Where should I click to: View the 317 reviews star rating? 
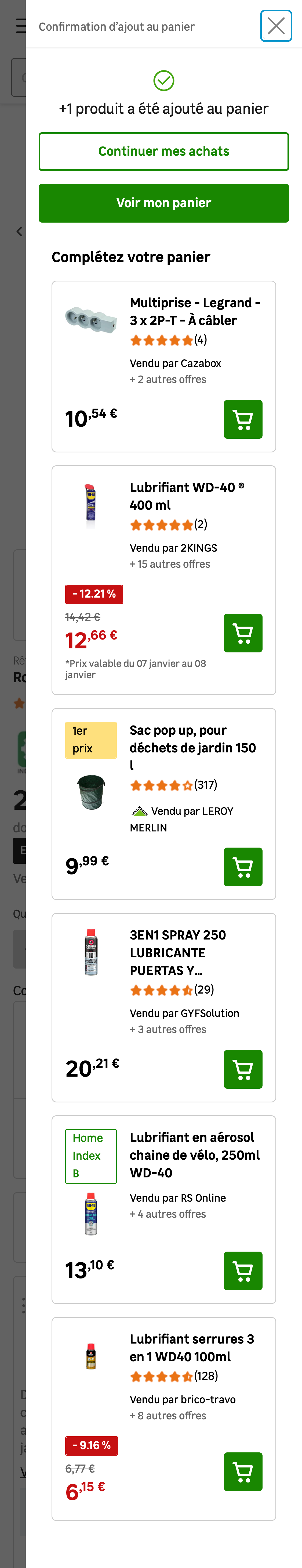point(173,785)
